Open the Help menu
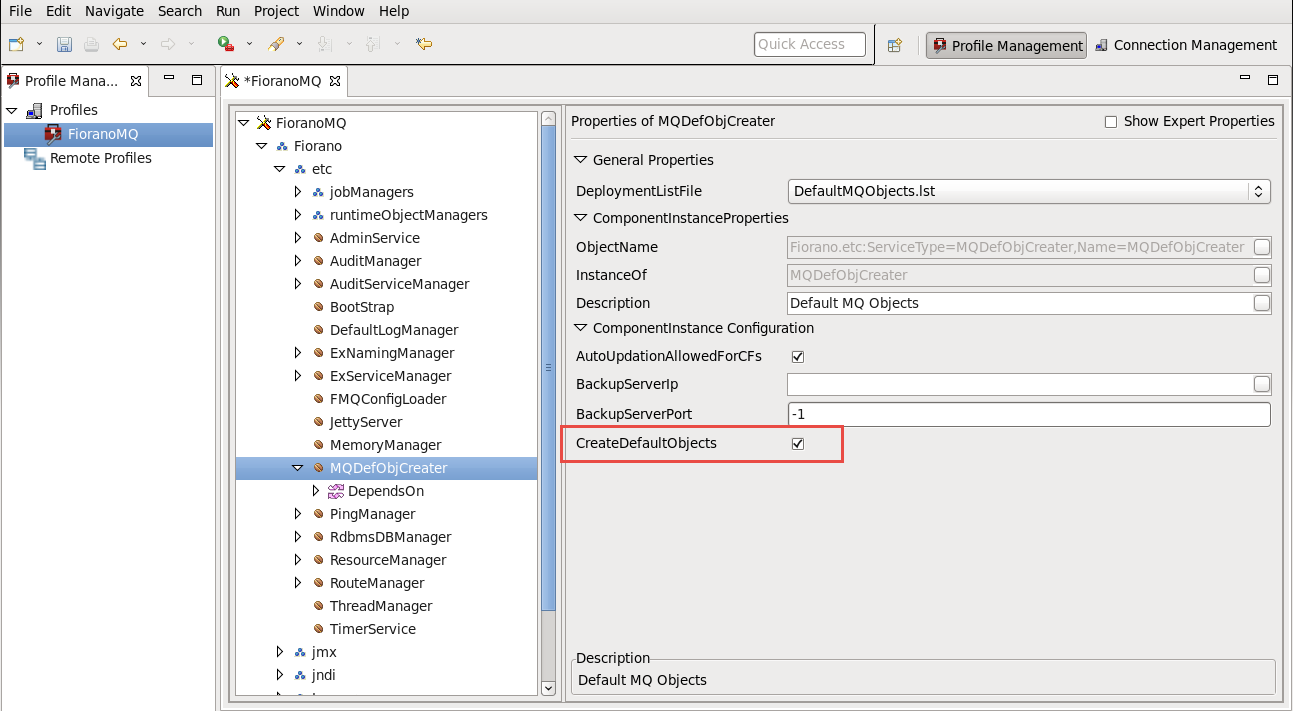The width and height of the screenshot is (1293, 711). (x=394, y=11)
